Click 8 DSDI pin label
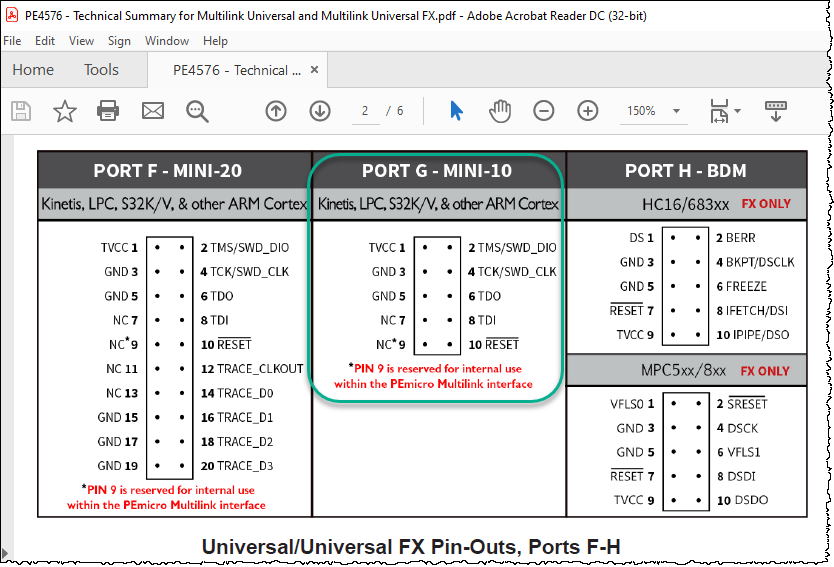Screen dimensions: 834x567 736,477
